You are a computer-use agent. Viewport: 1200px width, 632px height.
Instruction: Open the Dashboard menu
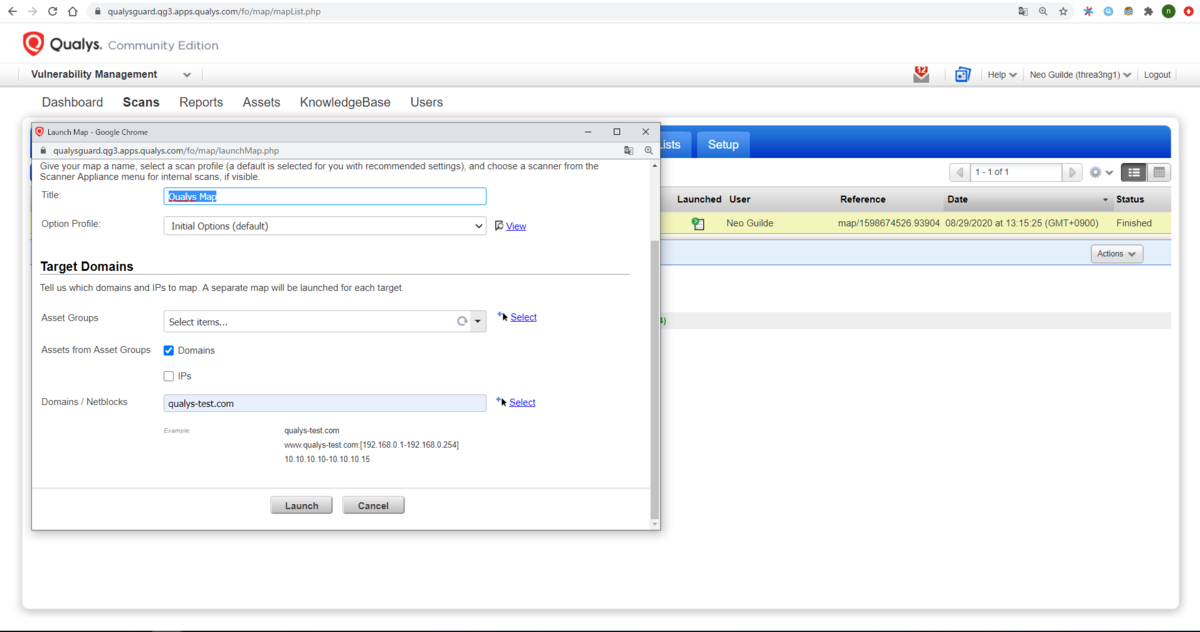[72, 102]
